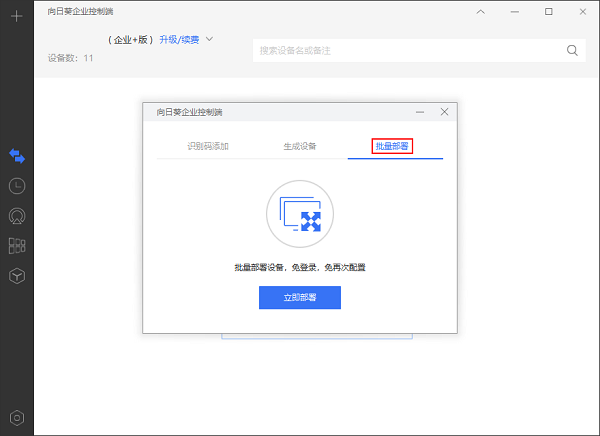Open the screen casting sidebar icon

click(x=16, y=215)
